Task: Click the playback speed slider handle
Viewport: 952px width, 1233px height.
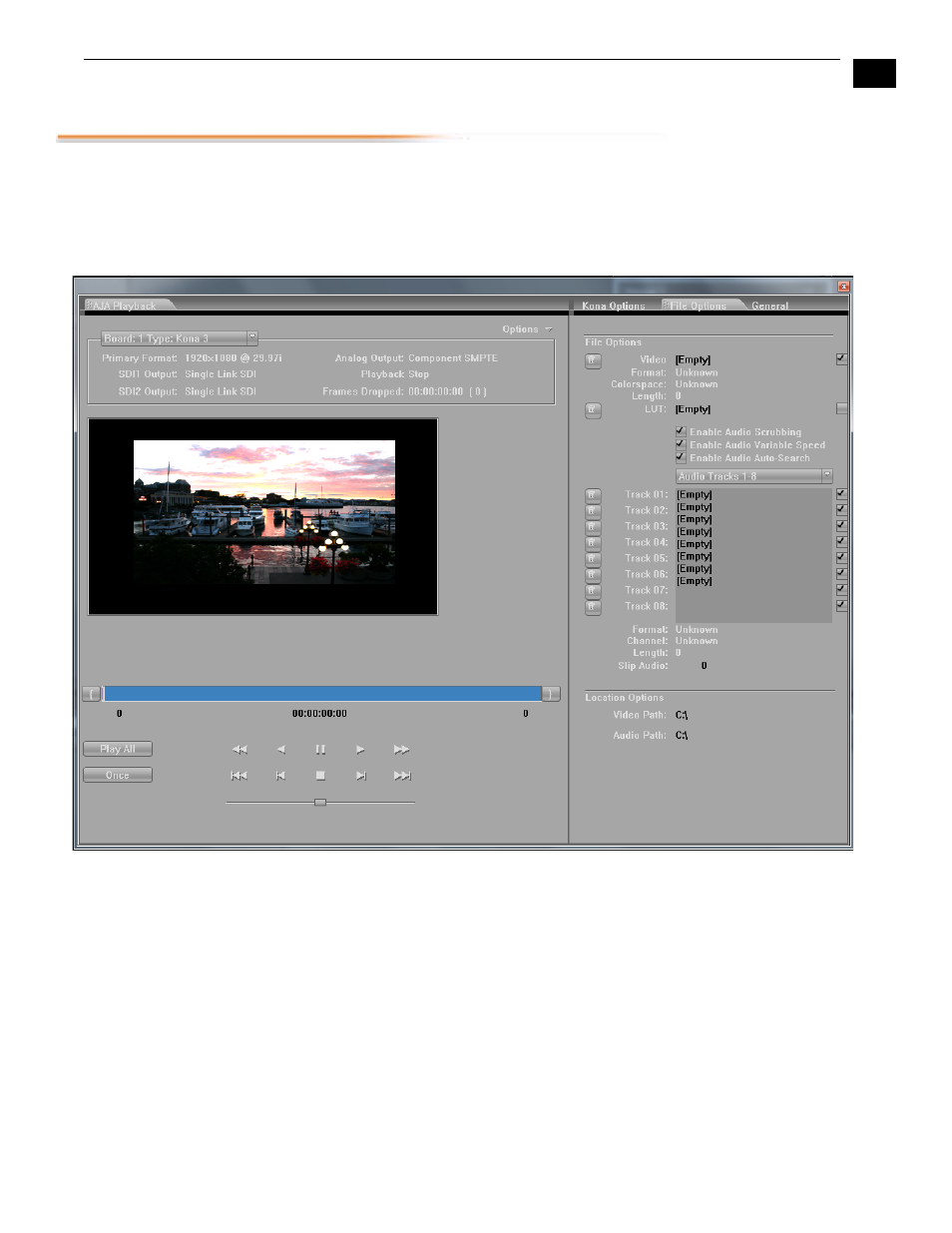Action: click(x=320, y=802)
